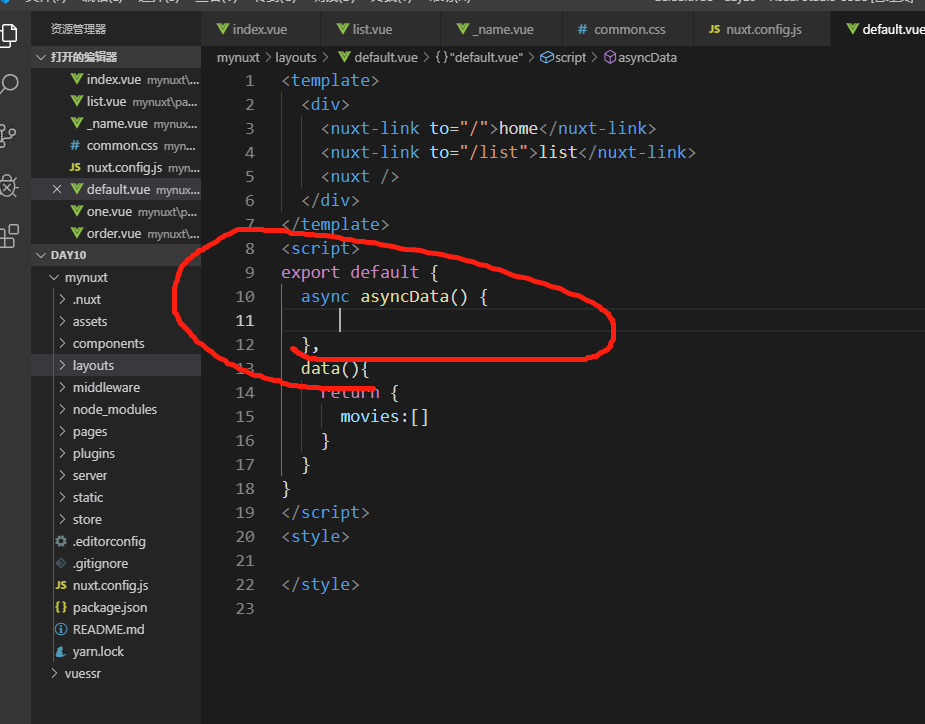Open common.css from open editors list
Screen dimensions: 925x724
(116, 145)
